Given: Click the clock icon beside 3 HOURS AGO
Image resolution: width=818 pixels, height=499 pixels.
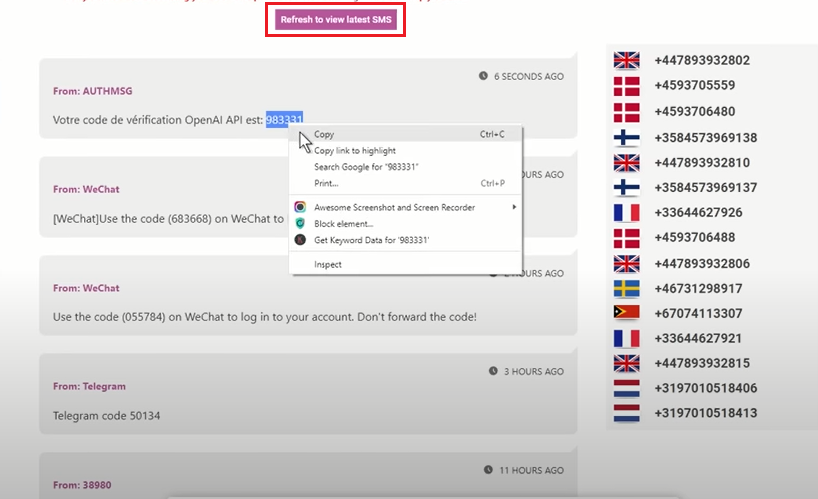Looking at the screenshot, I should click(493, 371).
